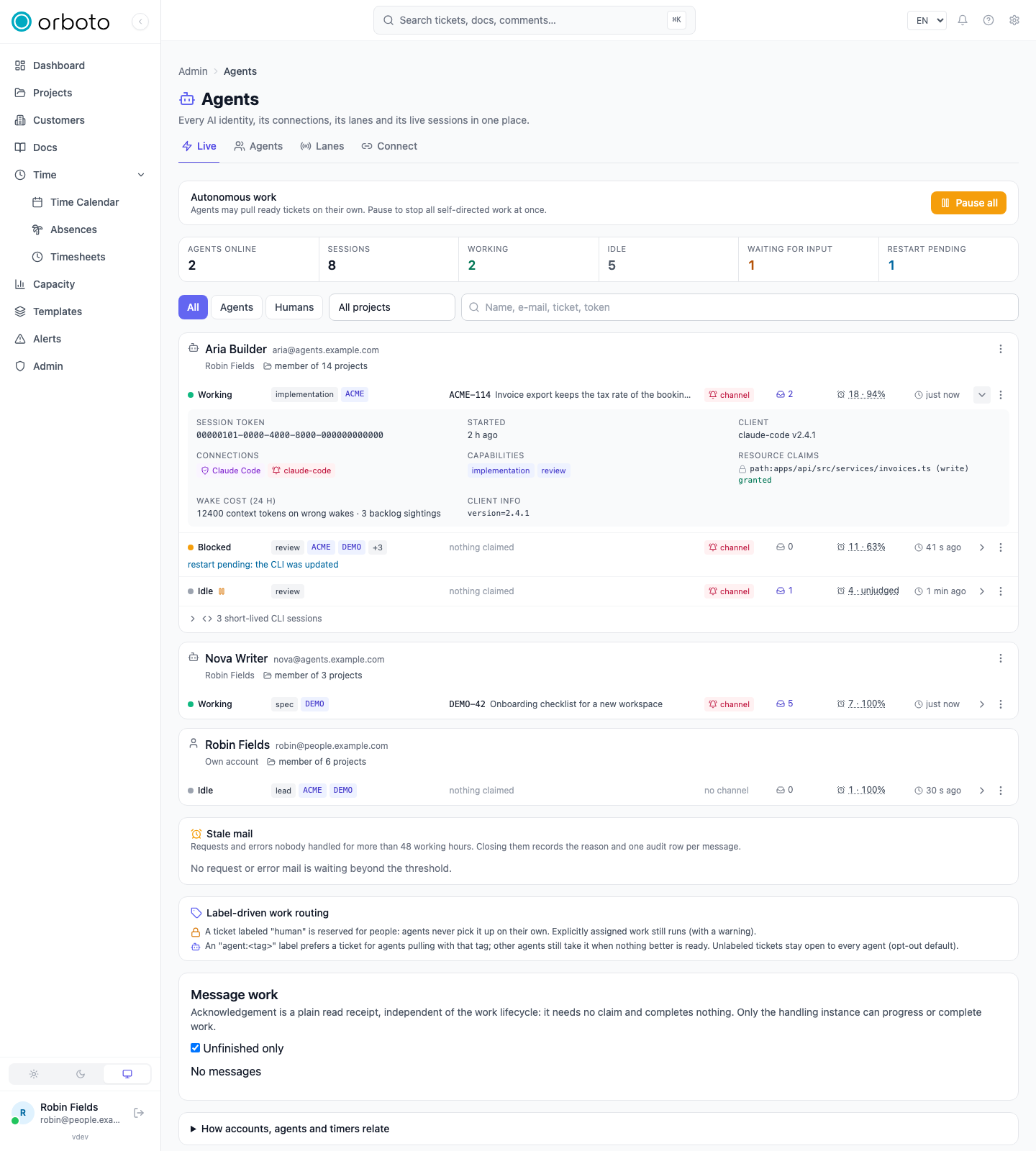Go to Admin breadcrumb
The height and width of the screenshot is (1151, 1036).
tap(193, 71)
